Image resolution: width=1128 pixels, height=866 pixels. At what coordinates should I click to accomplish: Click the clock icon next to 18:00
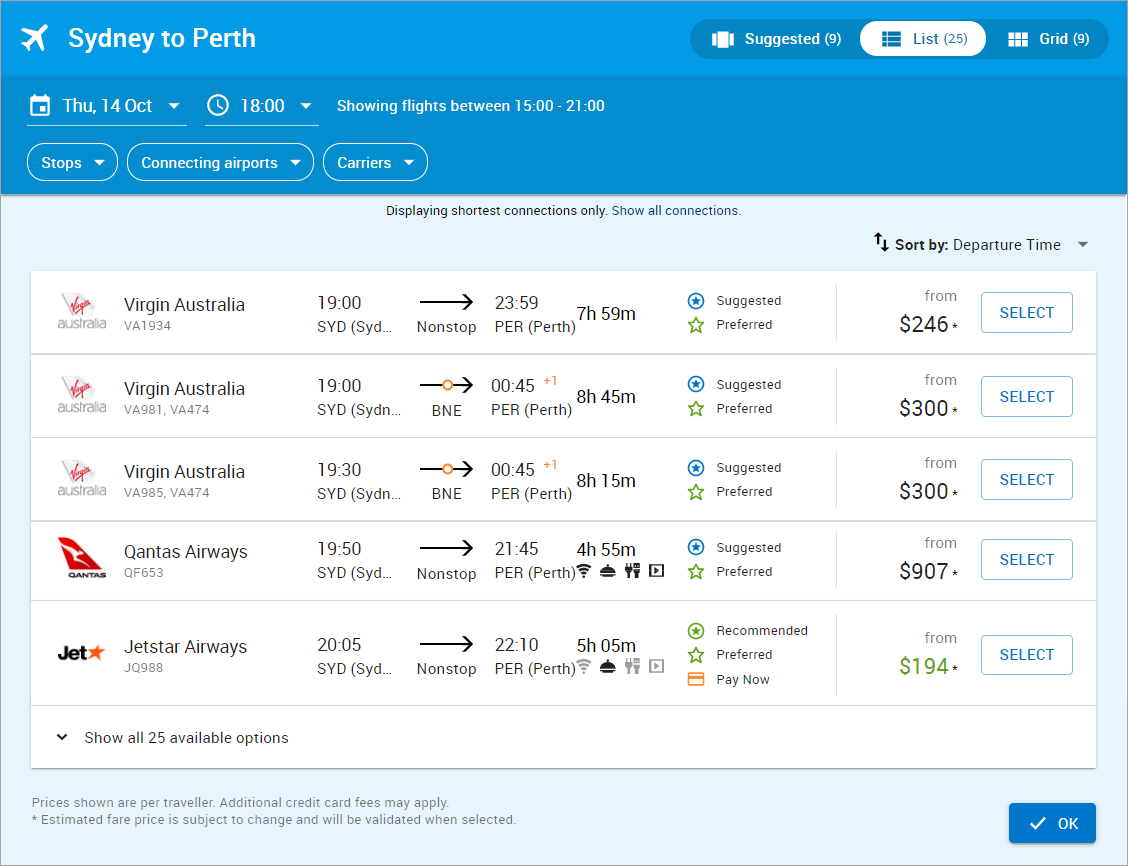coord(218,106)
